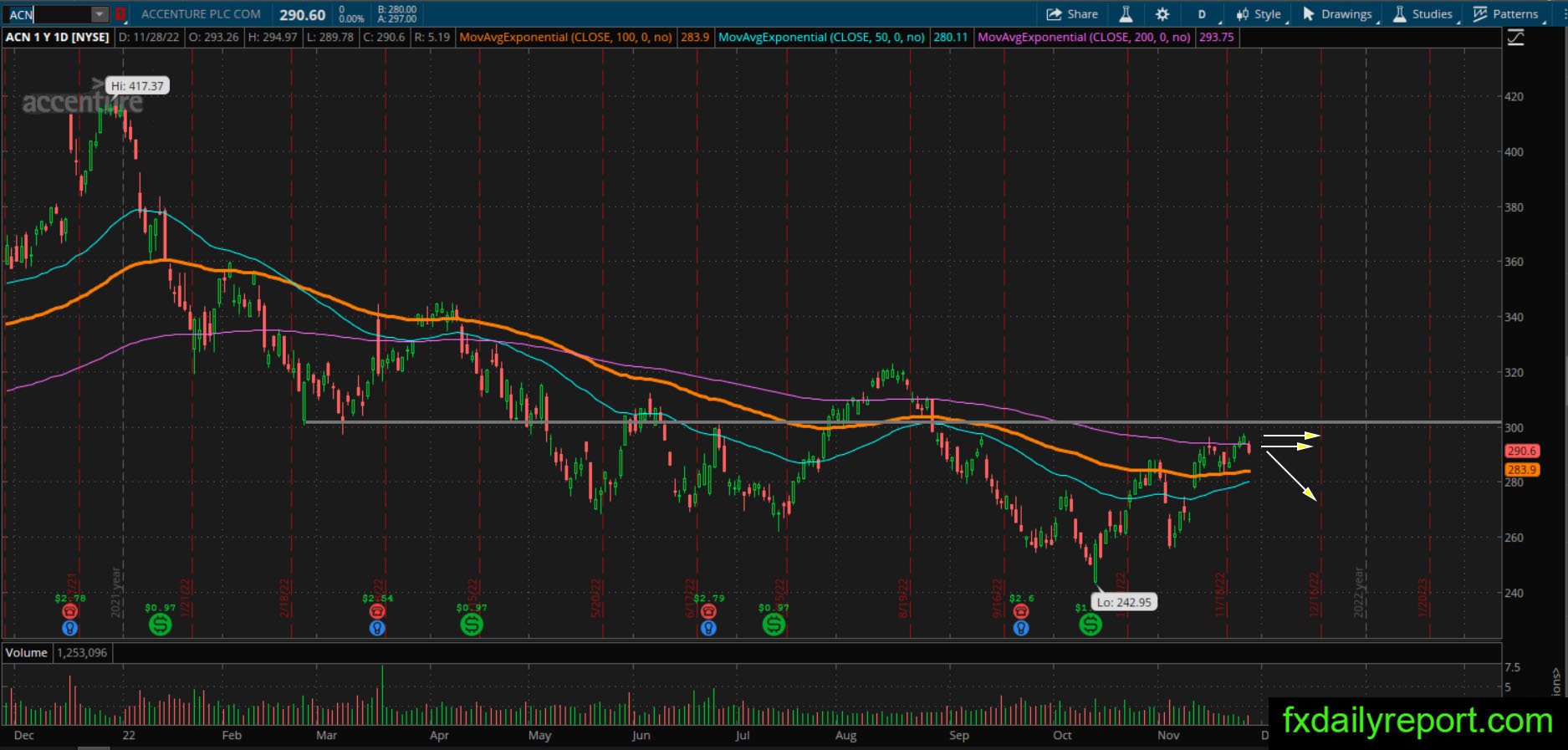Click the red earnings phone icon labeled $2.79

(708, 611)
